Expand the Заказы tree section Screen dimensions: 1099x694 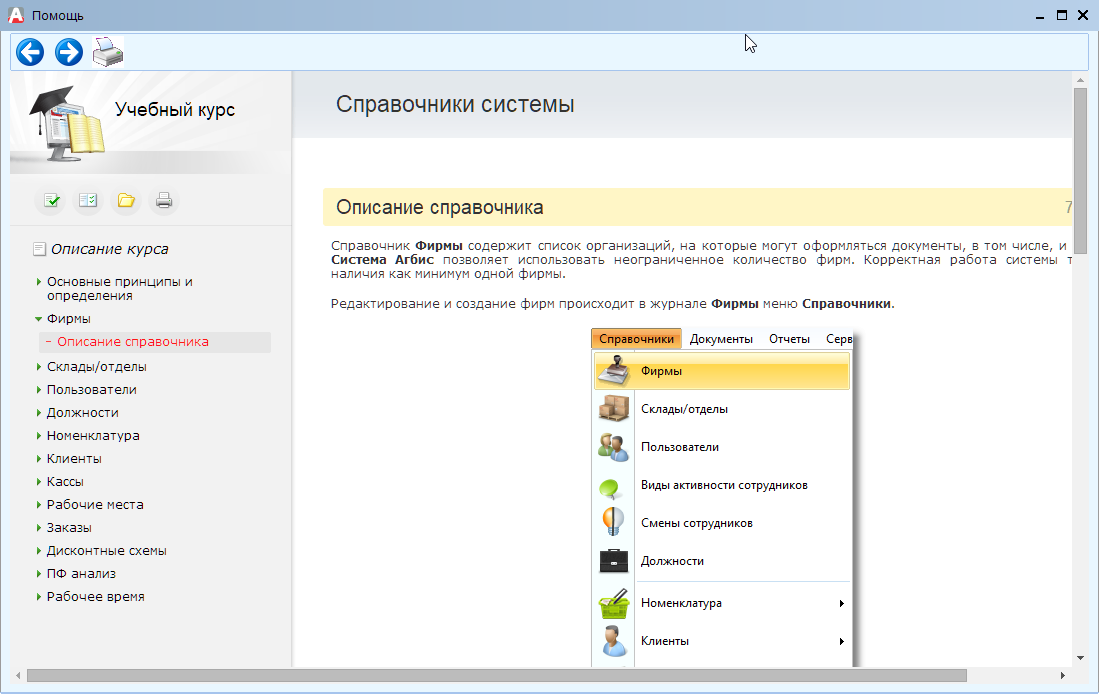[x=39, y=528]
